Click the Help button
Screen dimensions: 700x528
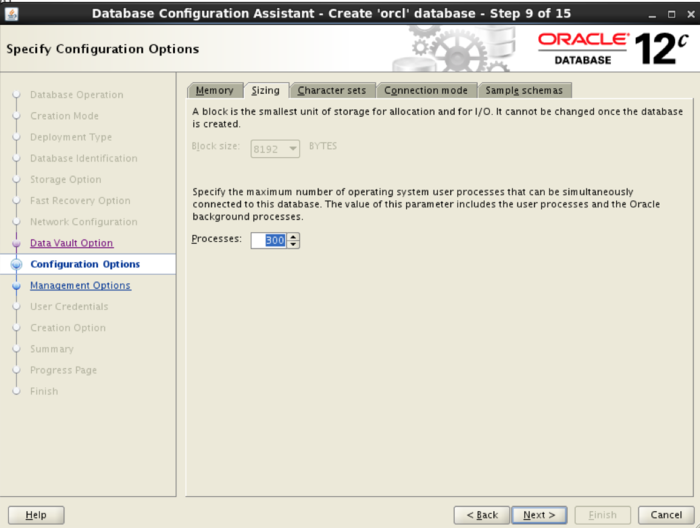tap(36, 515)
